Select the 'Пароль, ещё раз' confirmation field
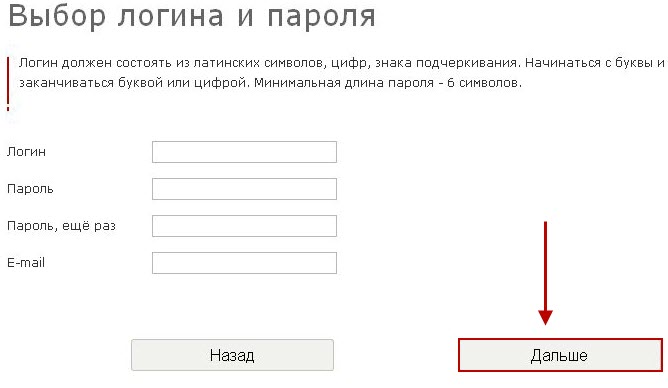668x388 pixels. click(x=244, y=226)
